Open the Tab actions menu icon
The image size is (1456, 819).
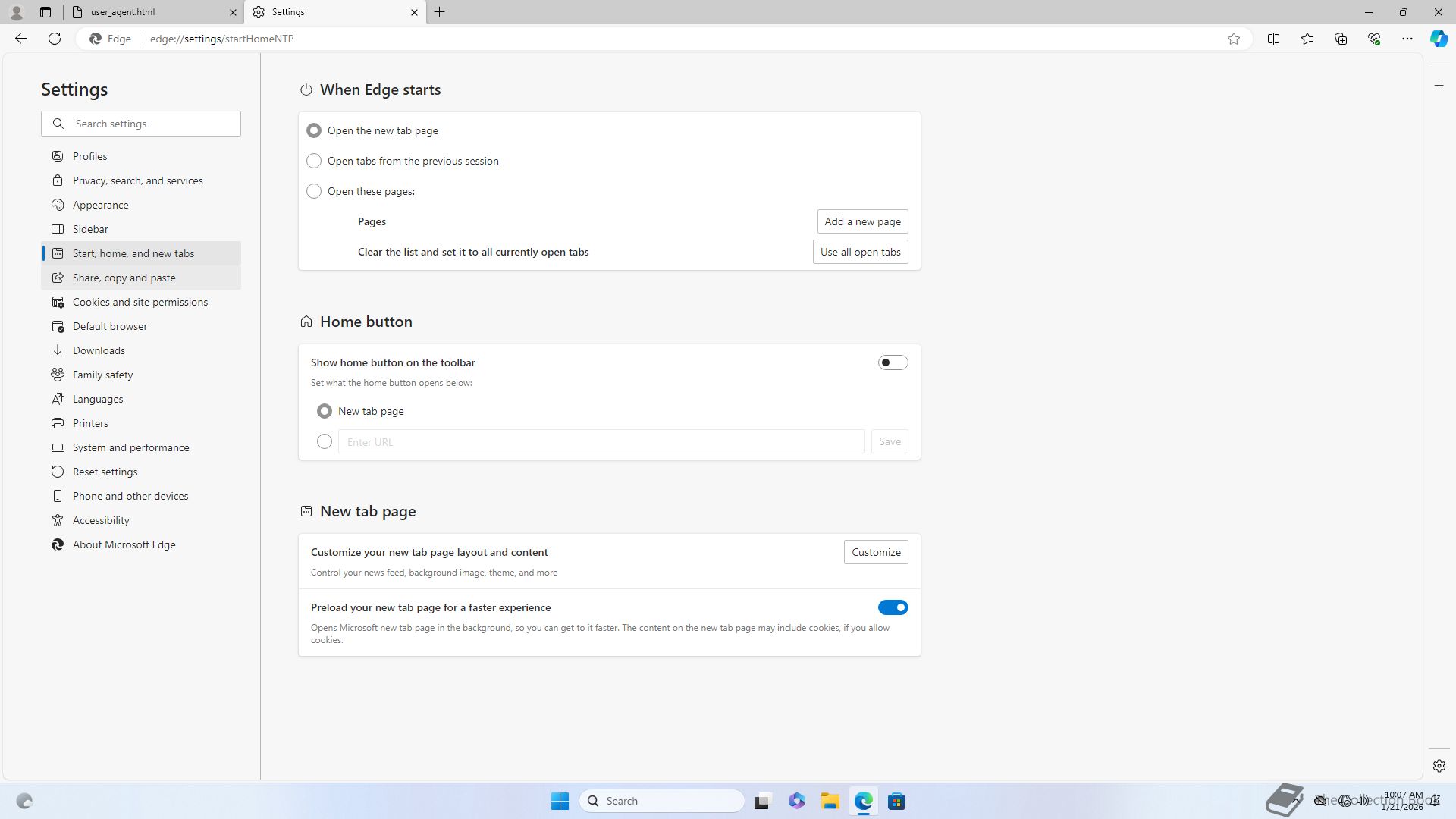(45, 12)
